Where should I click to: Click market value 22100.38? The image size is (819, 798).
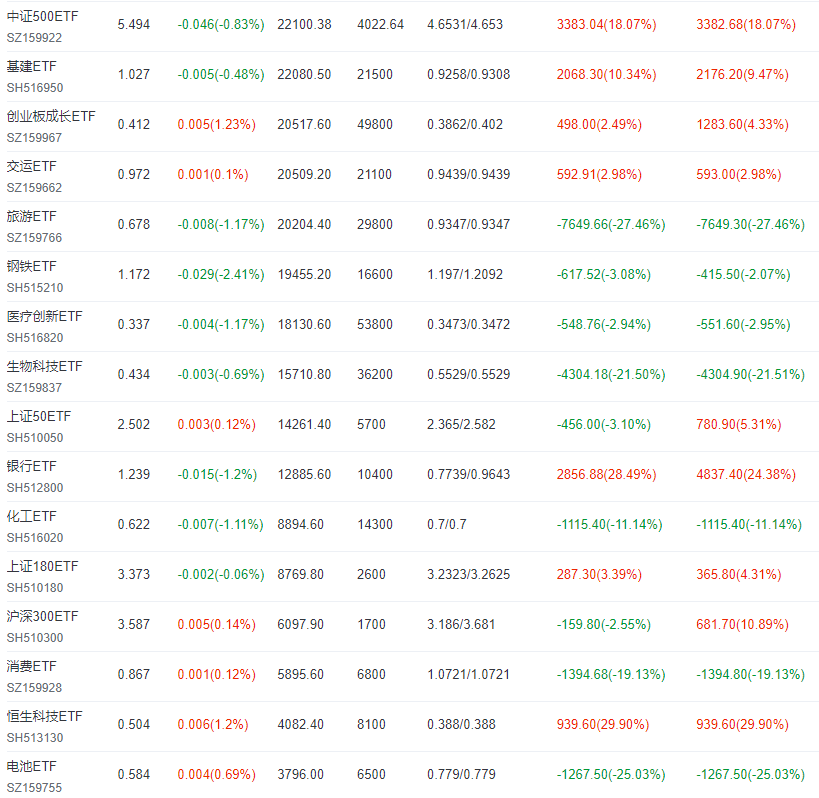(304, 25)
